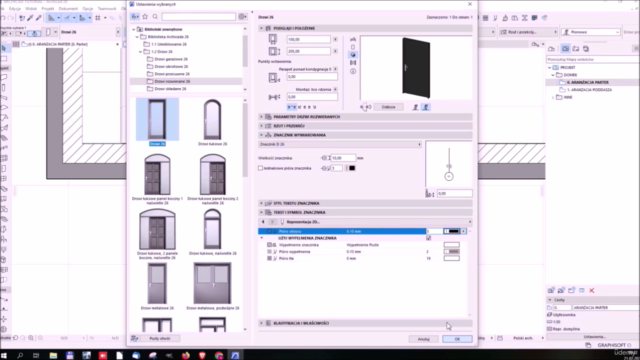Screen dimensions: 640x360
Task: Open the Projekt menu in the main window
Action: point(48,9)
